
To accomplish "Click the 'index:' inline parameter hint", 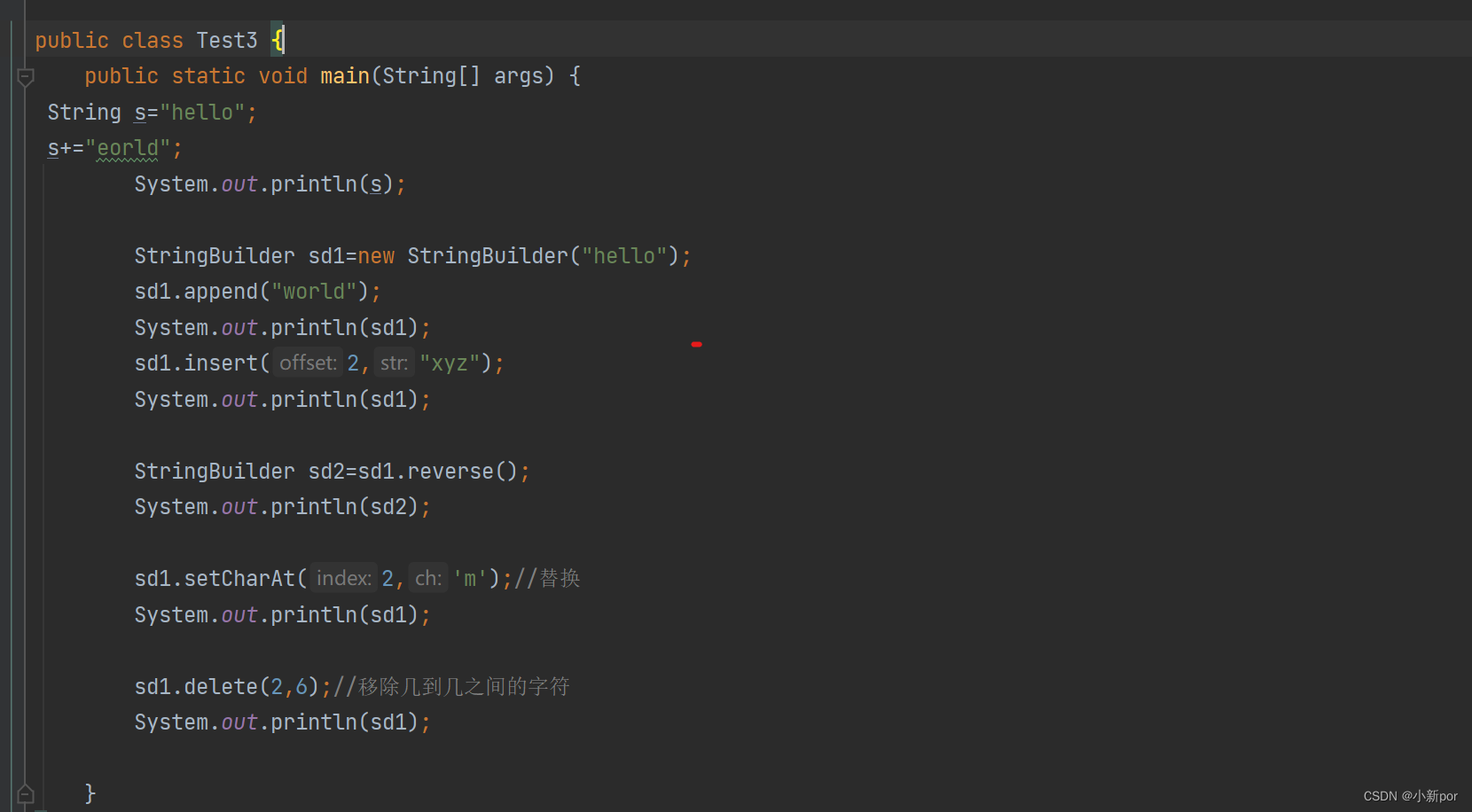I will pos(343,578).
